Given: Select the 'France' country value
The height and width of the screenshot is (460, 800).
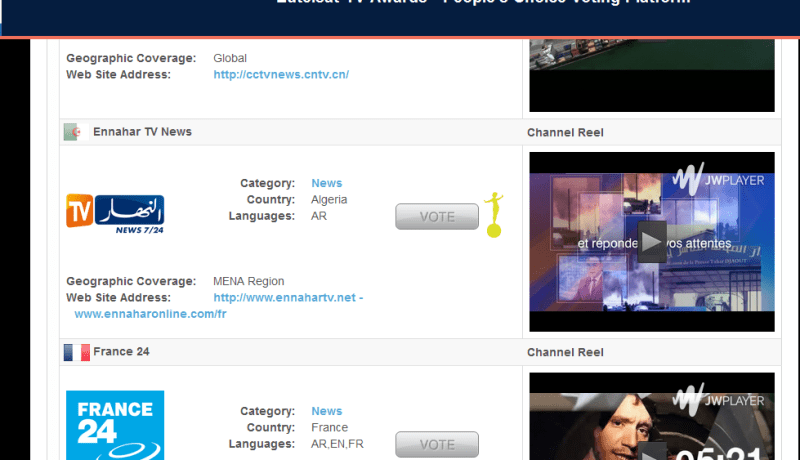Looking at the screenshot, I should tap(330, 427).
